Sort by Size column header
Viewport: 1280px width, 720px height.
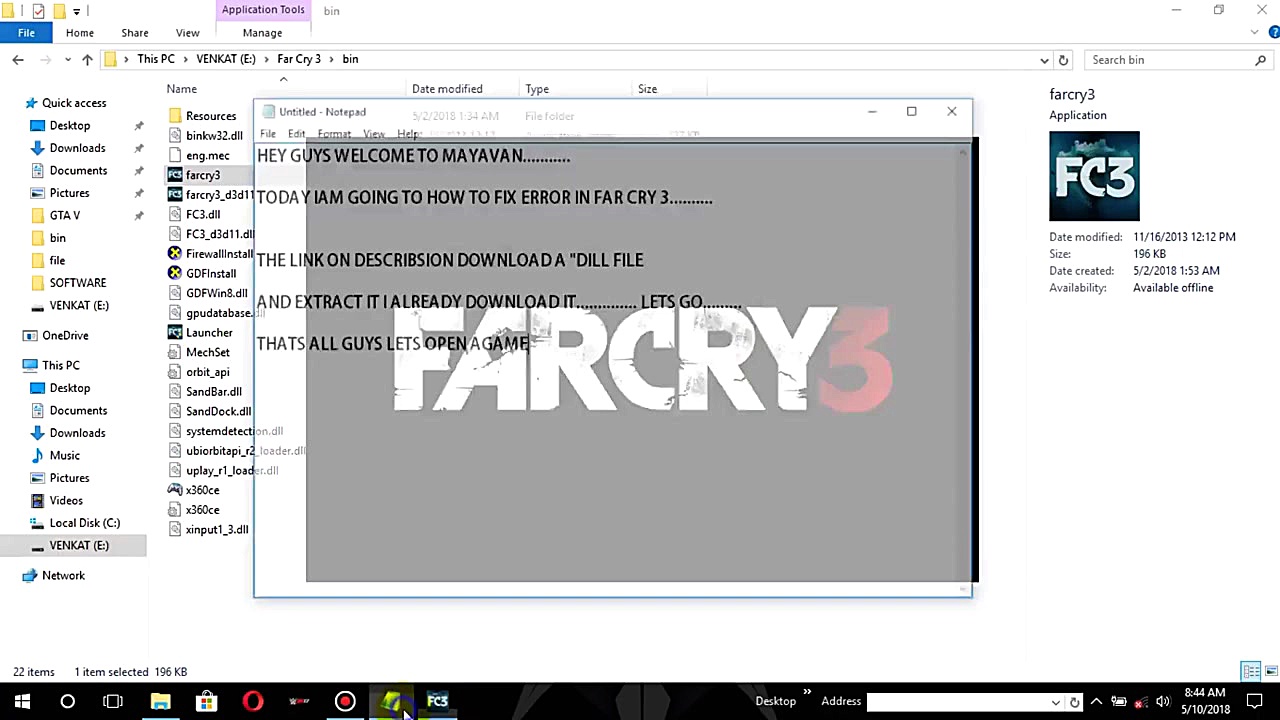point(647,89)
